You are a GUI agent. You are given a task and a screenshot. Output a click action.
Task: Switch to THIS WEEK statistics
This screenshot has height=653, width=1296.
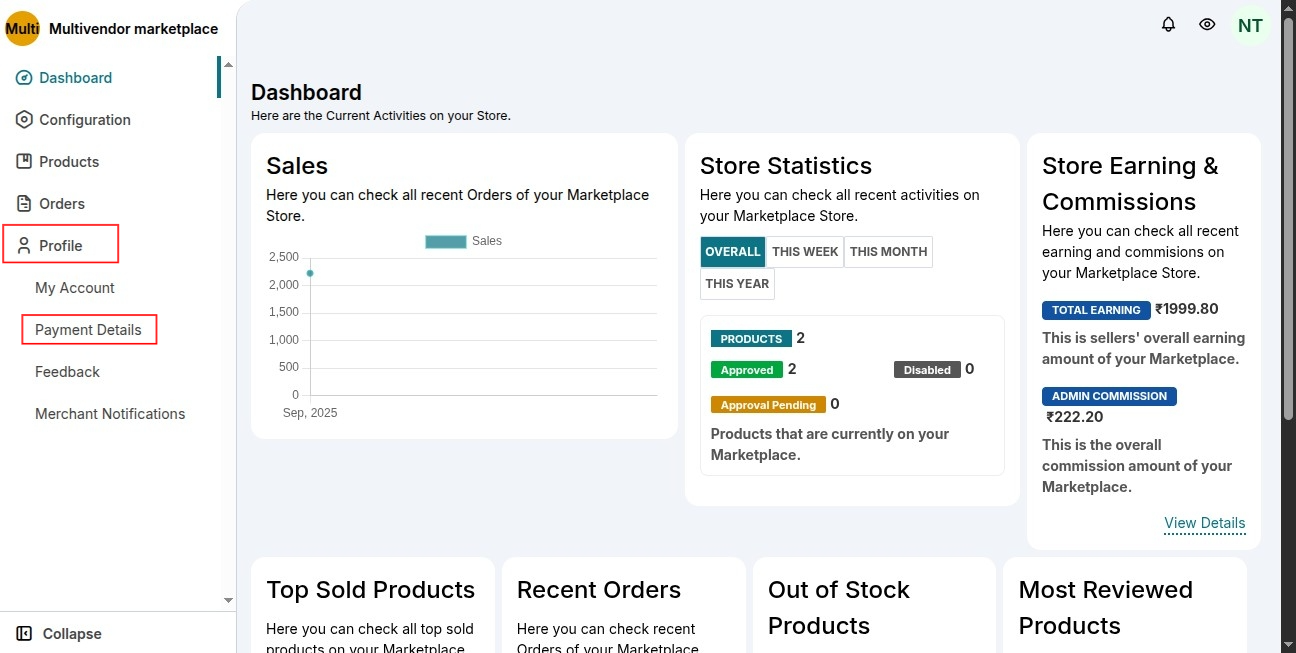pyautogui.click(x=804, y=252)
